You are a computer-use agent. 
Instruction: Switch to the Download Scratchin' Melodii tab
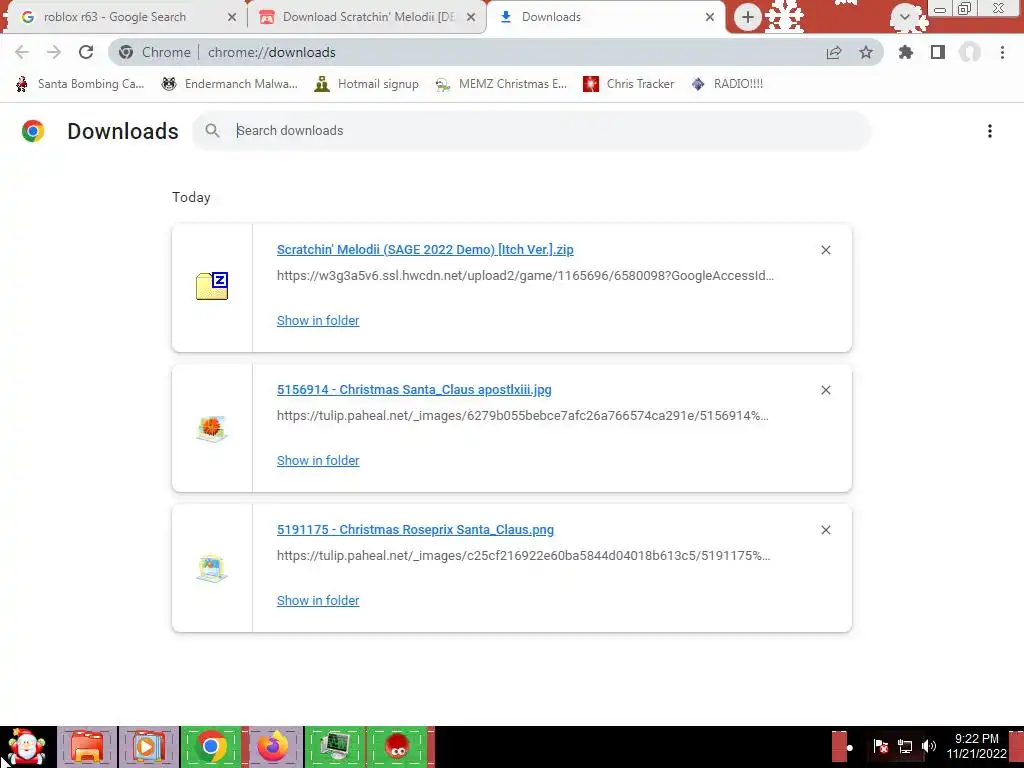(369, 17)
